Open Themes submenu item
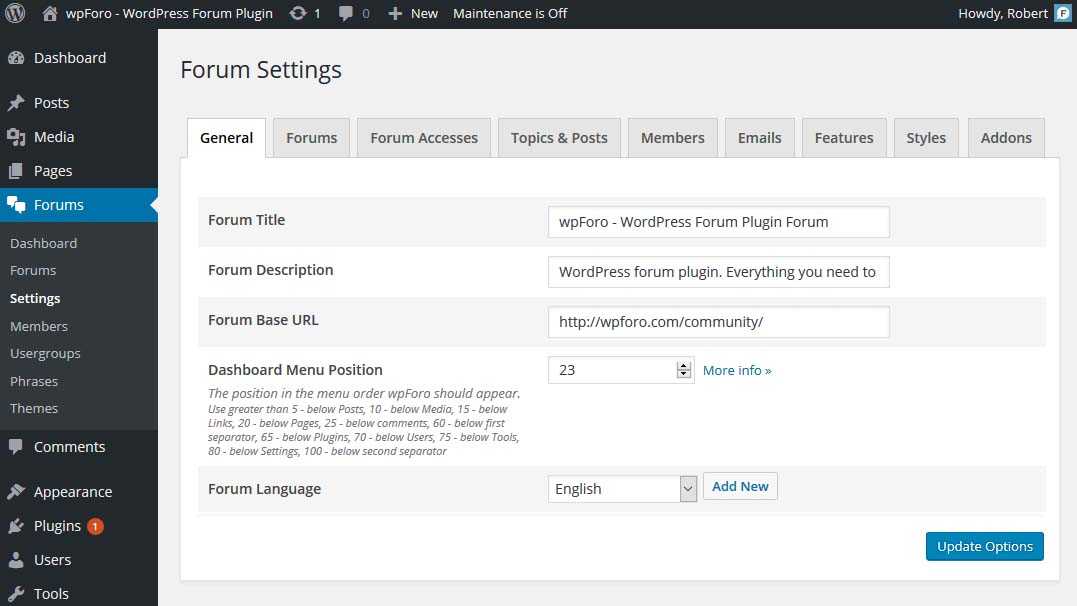1077x606 pixels. click(34, 409)
